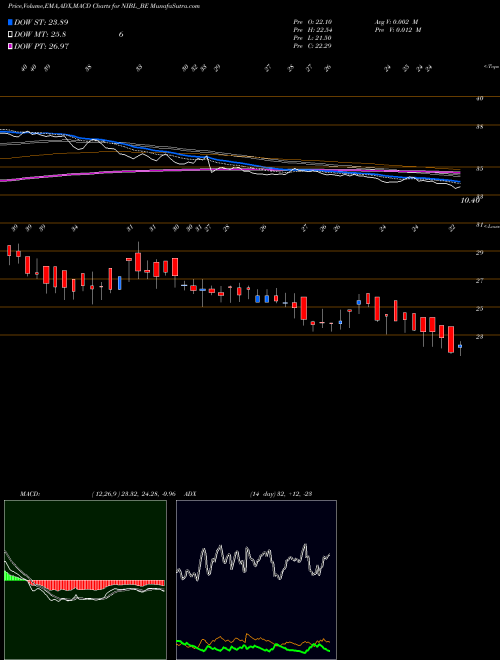The width and height of the screenshot is (500, 660).
Task: Click the price axis label 25
Action: click(x=479, y=309)
